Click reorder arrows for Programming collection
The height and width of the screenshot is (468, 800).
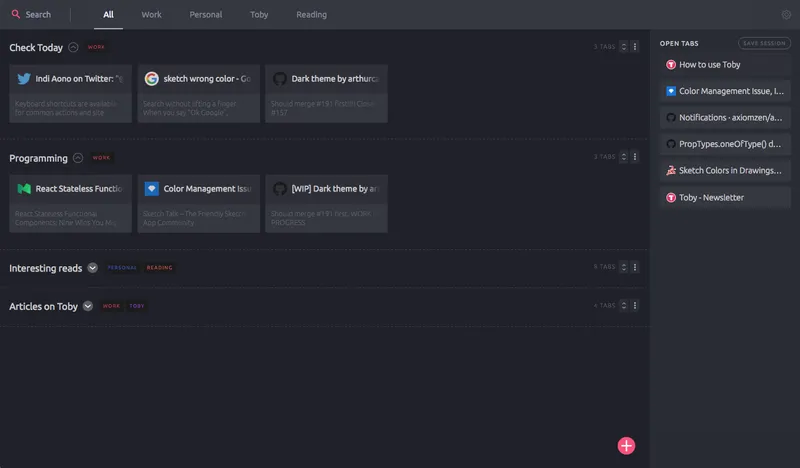tap(623, 157)
